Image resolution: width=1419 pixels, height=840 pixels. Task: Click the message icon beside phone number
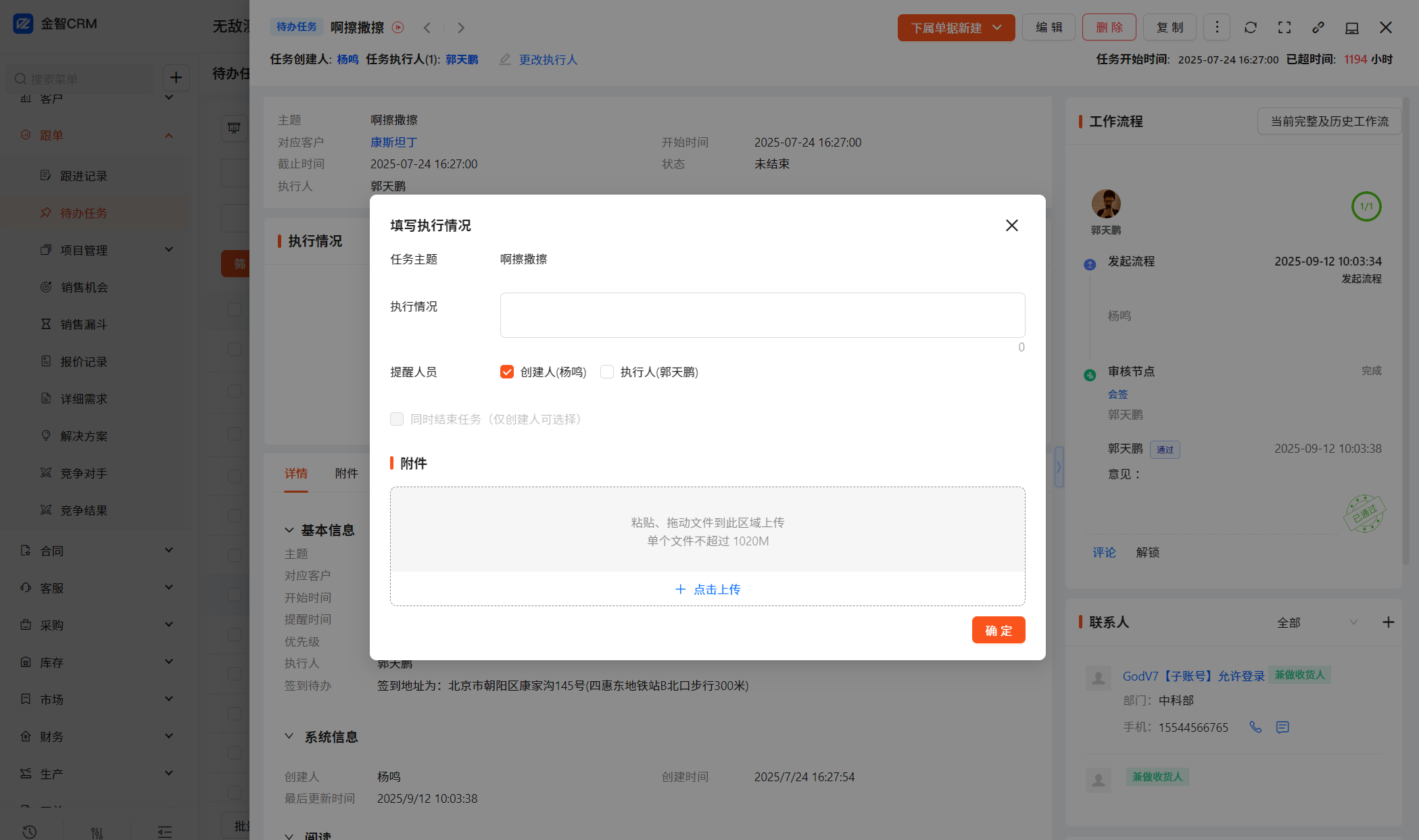(1282, 727)
